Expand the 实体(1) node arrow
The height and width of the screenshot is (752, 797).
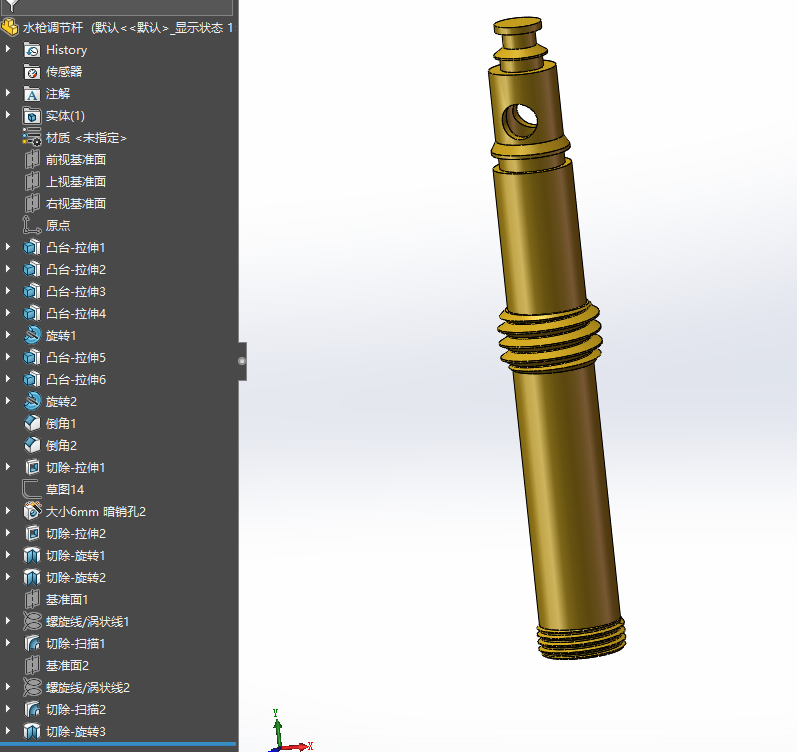pyautogui.click(x=8, y=115)
